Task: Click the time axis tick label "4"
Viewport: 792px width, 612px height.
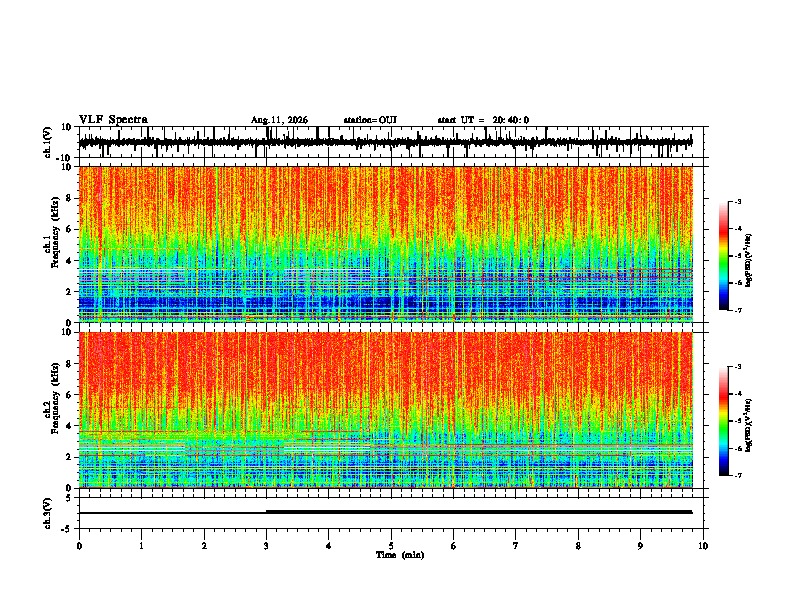Action: [328, 546]
